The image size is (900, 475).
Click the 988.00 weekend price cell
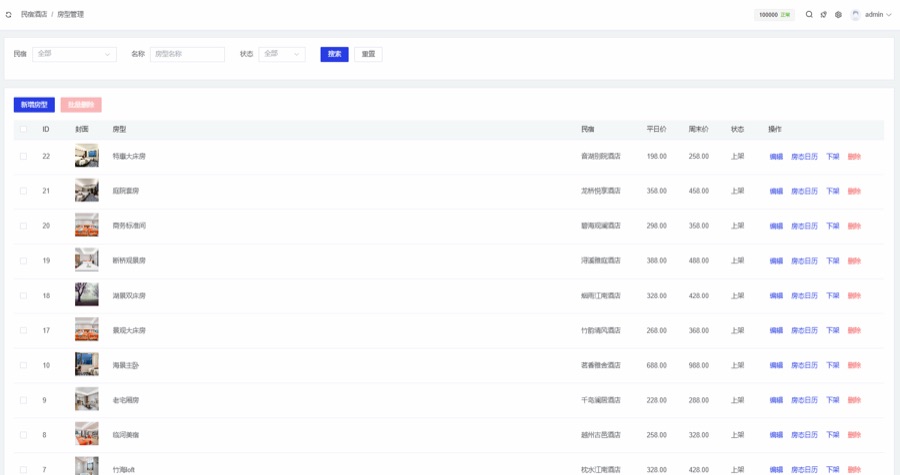[x=699, y=365]
